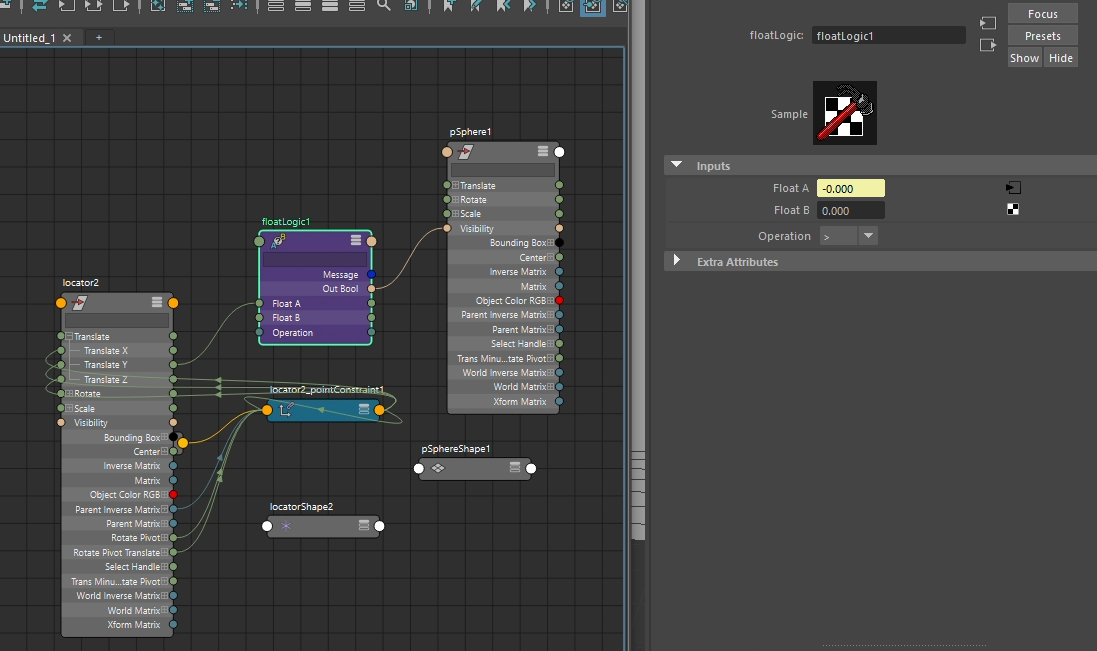Click Out Bool output port on floatLogic1
The image size is (1097, 651).
pos(371,288)
